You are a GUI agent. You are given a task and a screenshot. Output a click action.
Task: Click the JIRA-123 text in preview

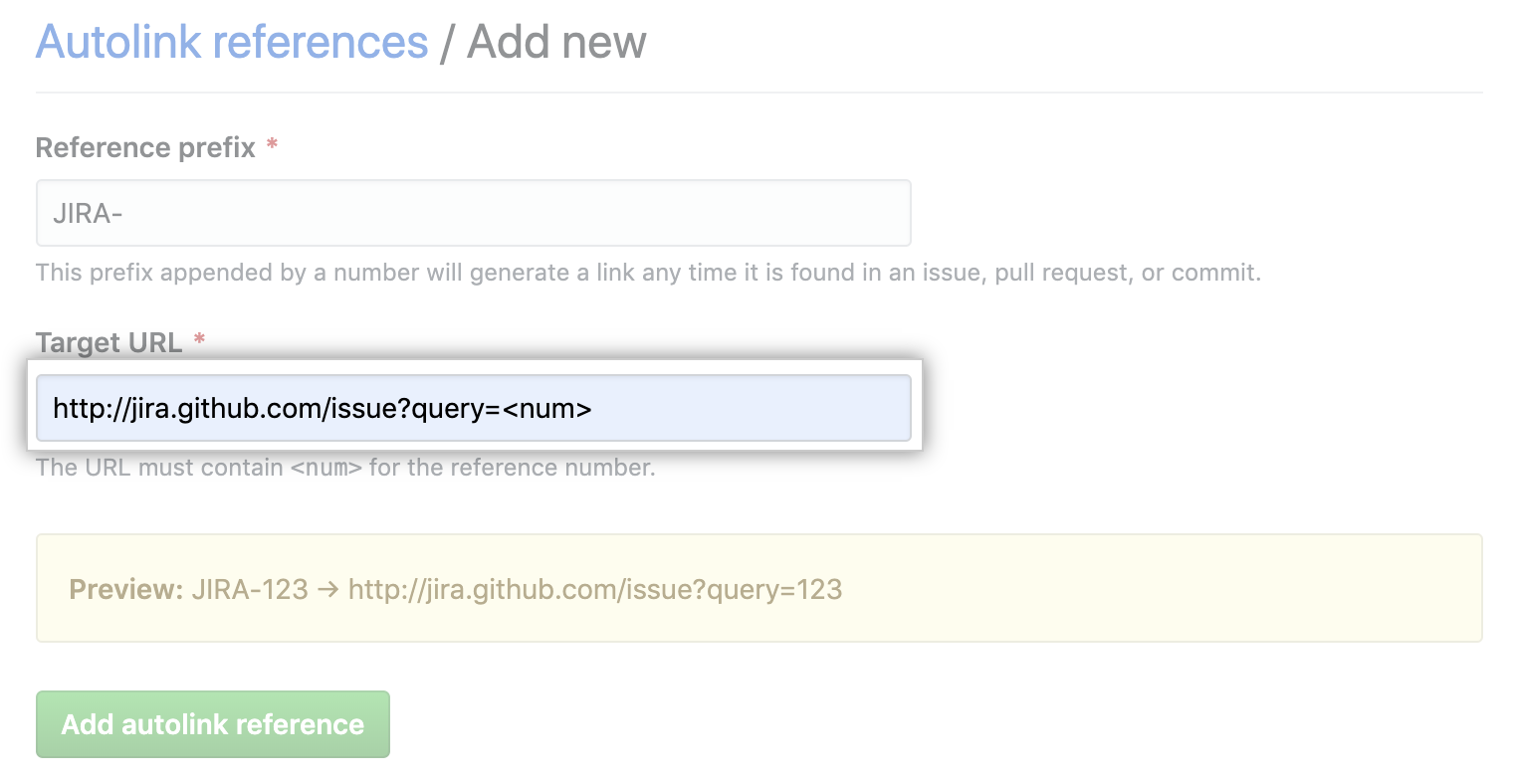point(250,590)
